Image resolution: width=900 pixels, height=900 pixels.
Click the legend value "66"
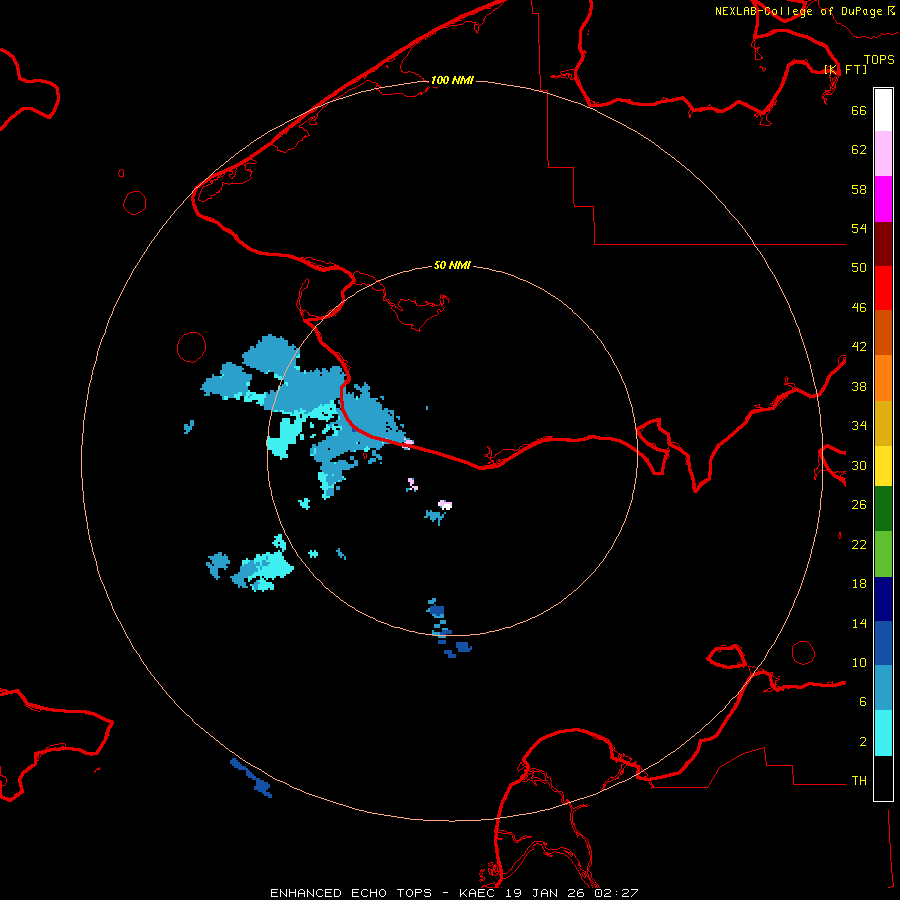859,110
